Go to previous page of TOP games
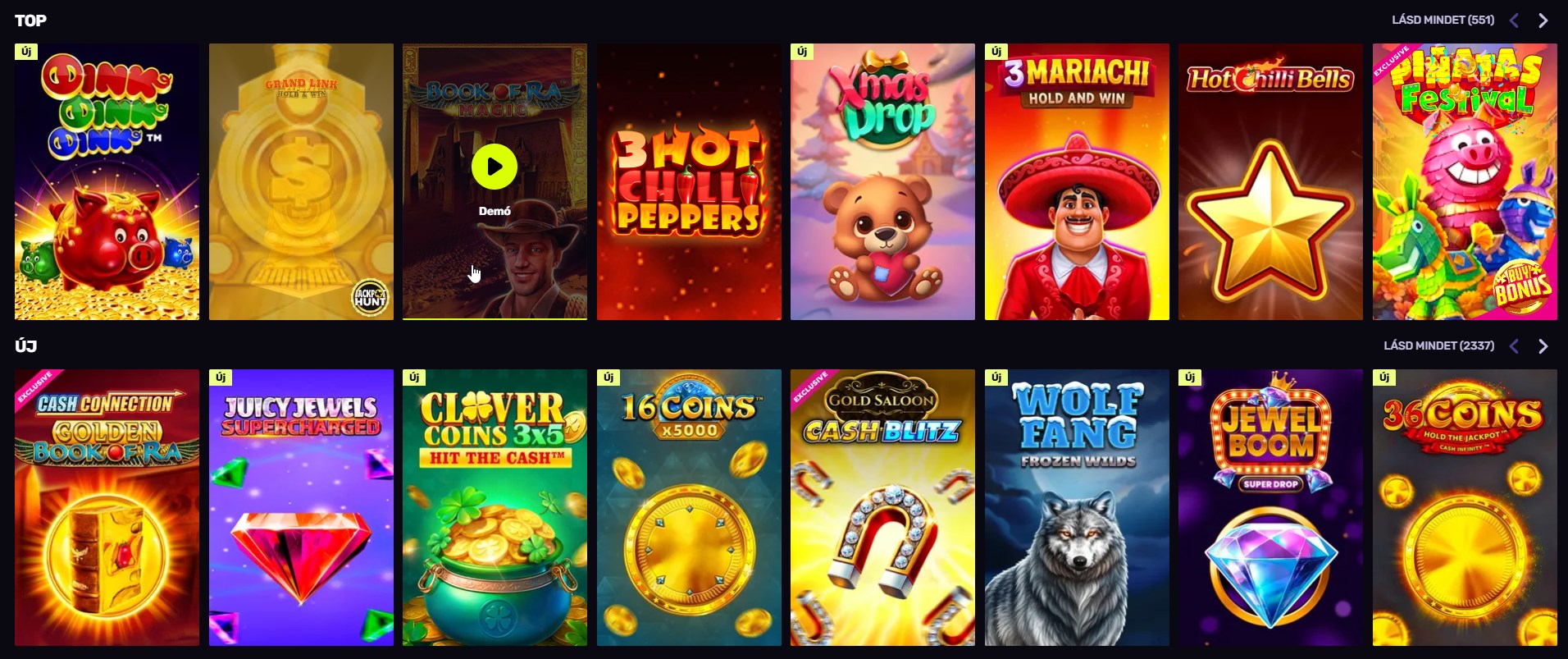Viewport: 1568px width, 659px height. [x=1514, y=21]
